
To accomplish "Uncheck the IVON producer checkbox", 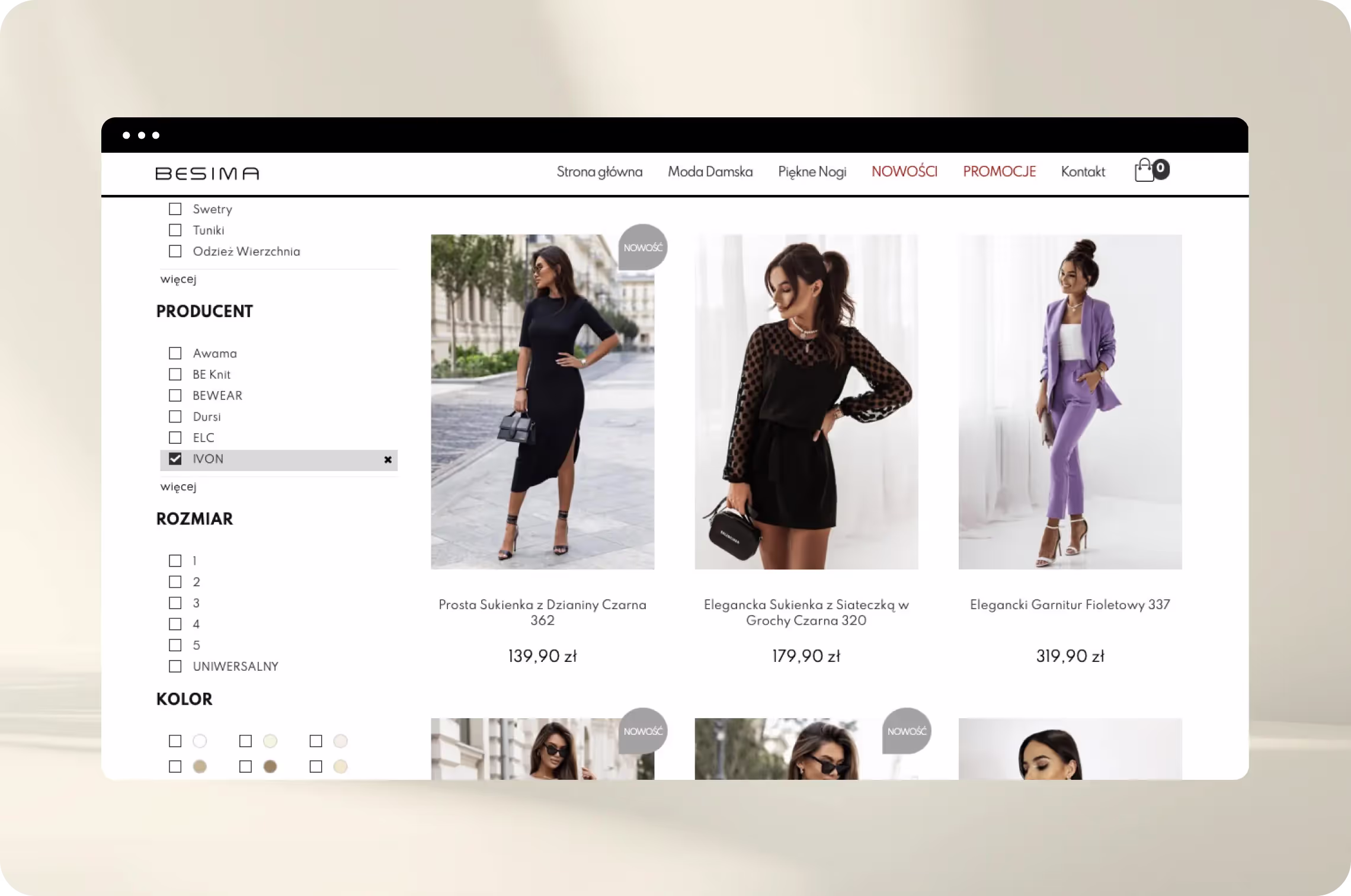I will (175, 459).
